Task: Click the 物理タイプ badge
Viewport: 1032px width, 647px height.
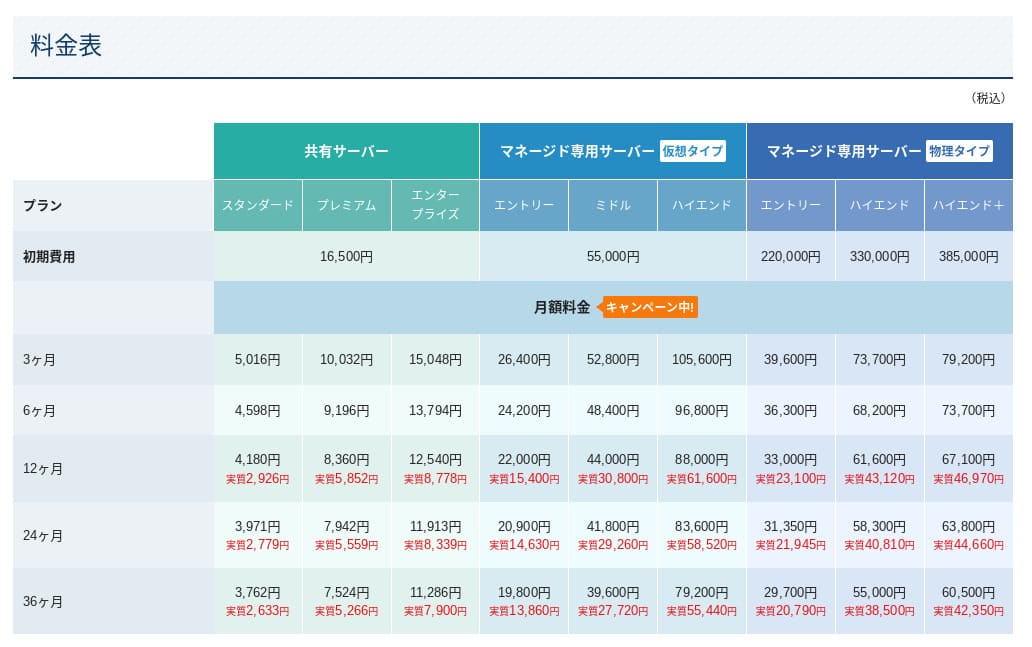Action: click(959, 152)
